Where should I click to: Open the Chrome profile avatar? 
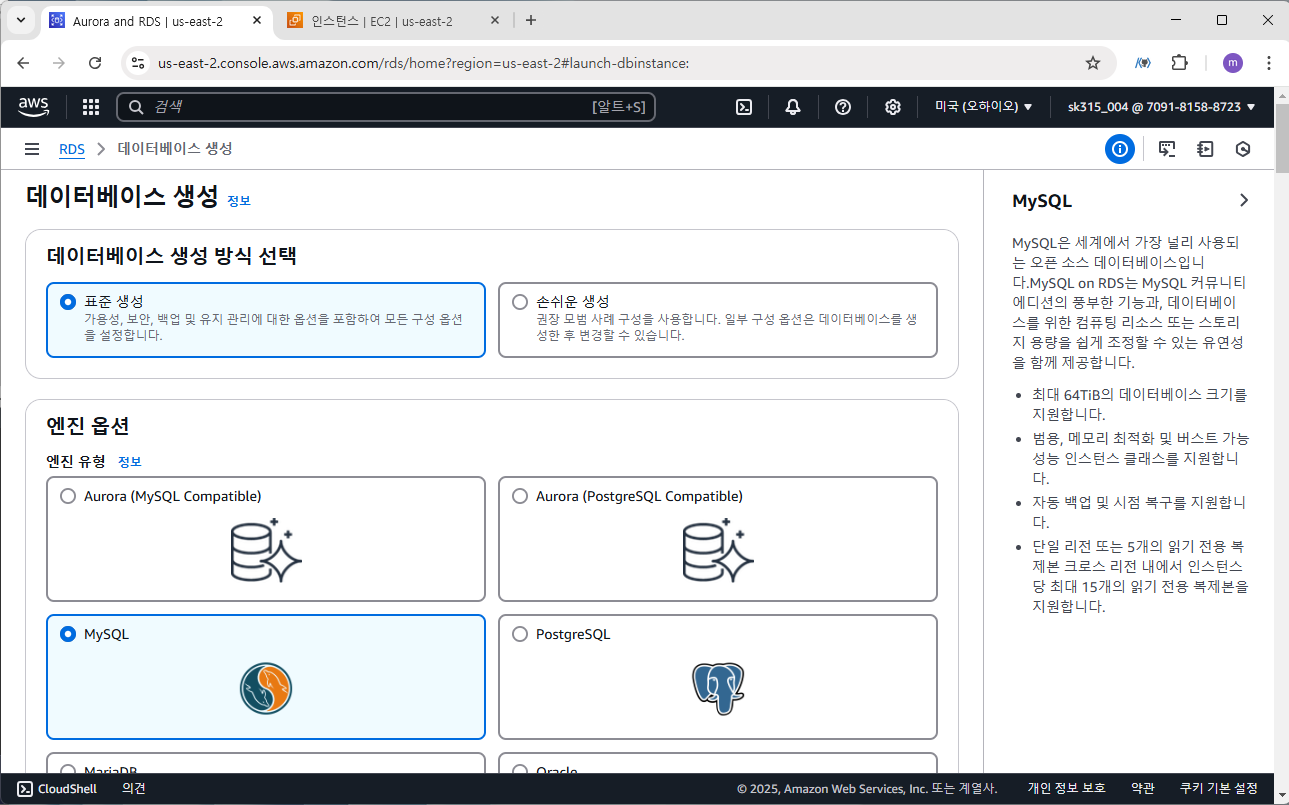1233,63
